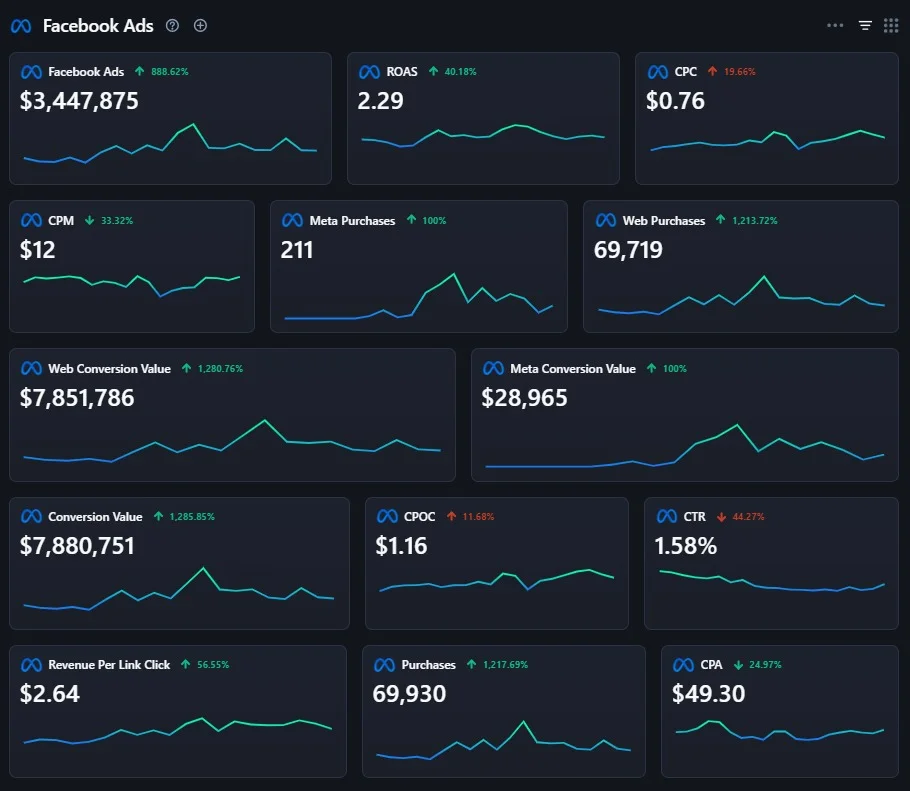The height and width of the screenshot is (791, 910).
Task: Click the Meta Conversion Value sparkline chart
Action: point(685,446)
